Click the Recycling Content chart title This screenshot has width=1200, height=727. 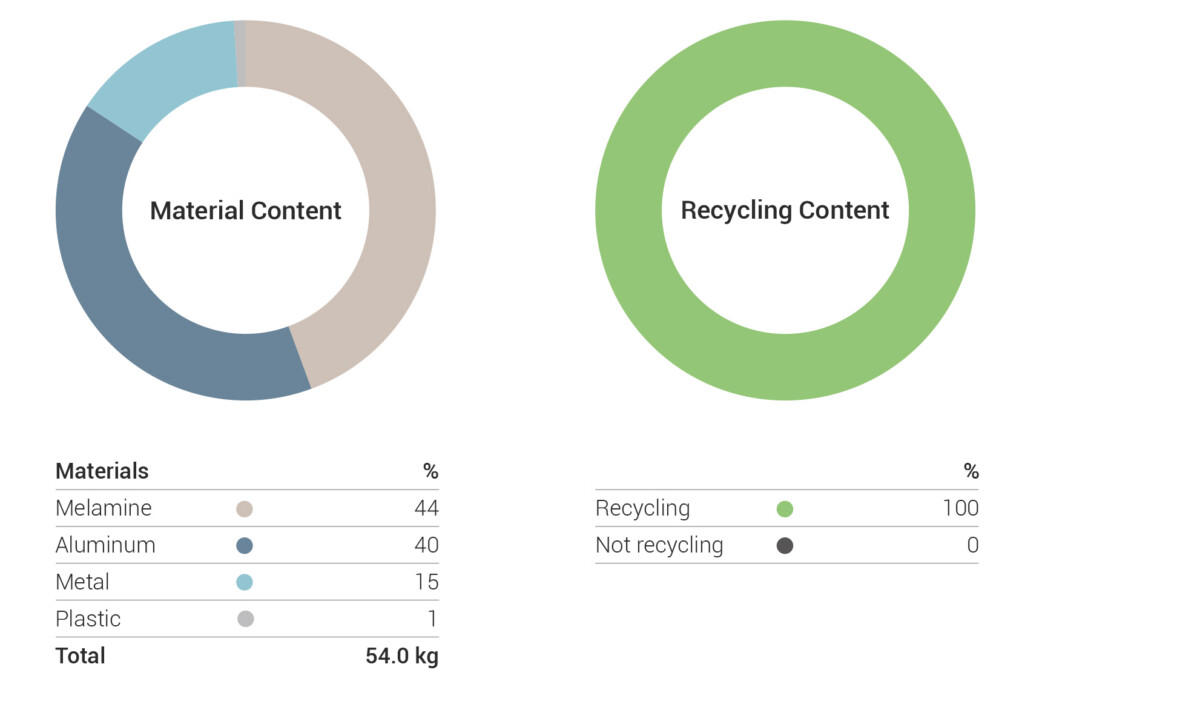[x=785, y=211]
